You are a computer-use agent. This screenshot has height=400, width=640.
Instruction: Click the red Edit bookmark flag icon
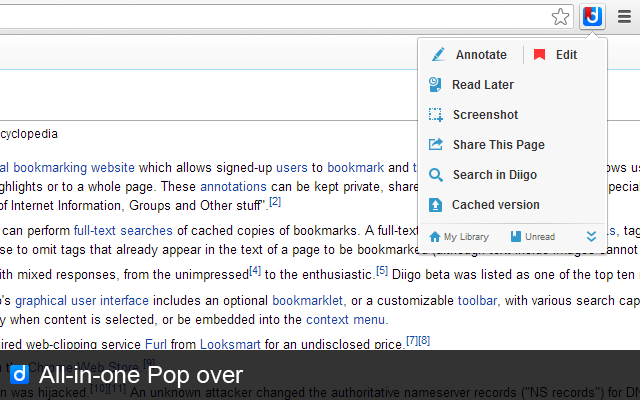tap(539, 54)
